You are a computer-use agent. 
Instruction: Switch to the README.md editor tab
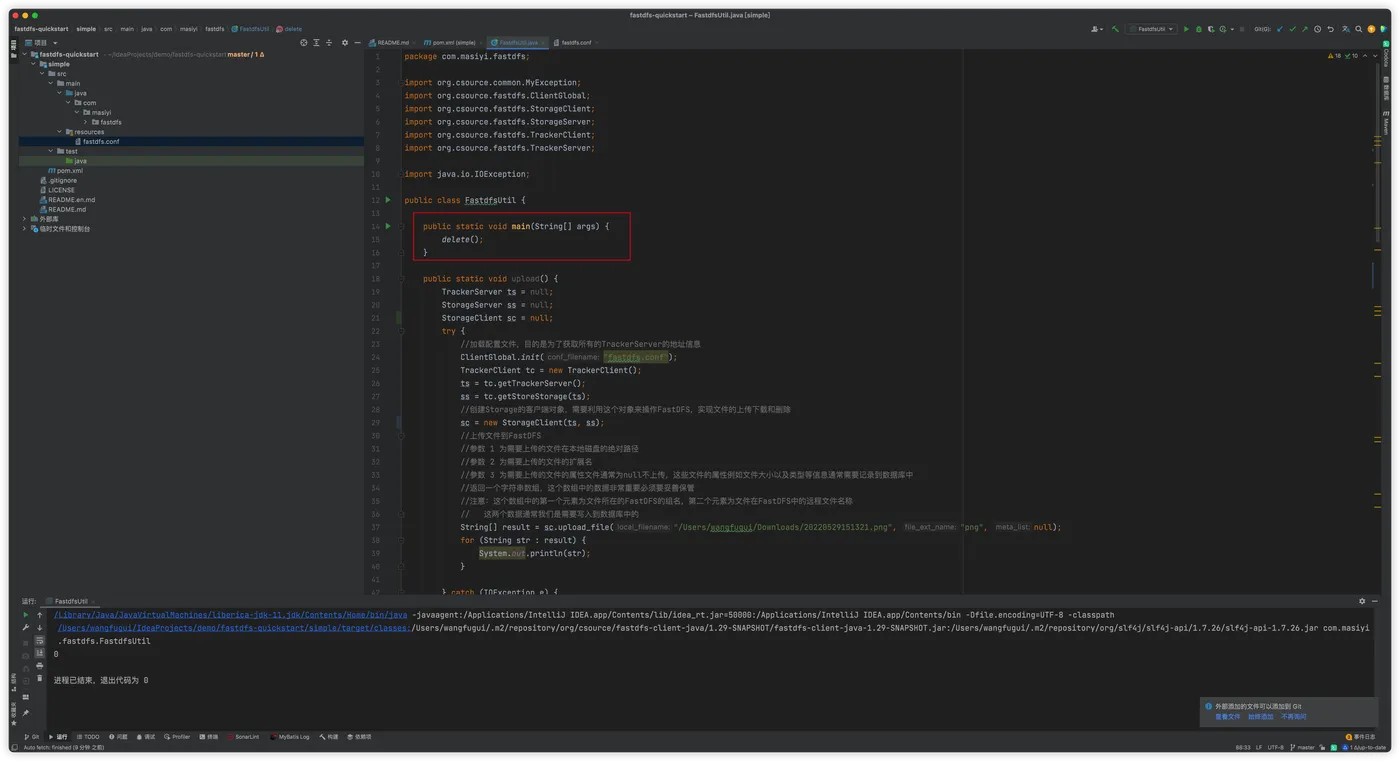pyautogui.click(x=390, y=43)
